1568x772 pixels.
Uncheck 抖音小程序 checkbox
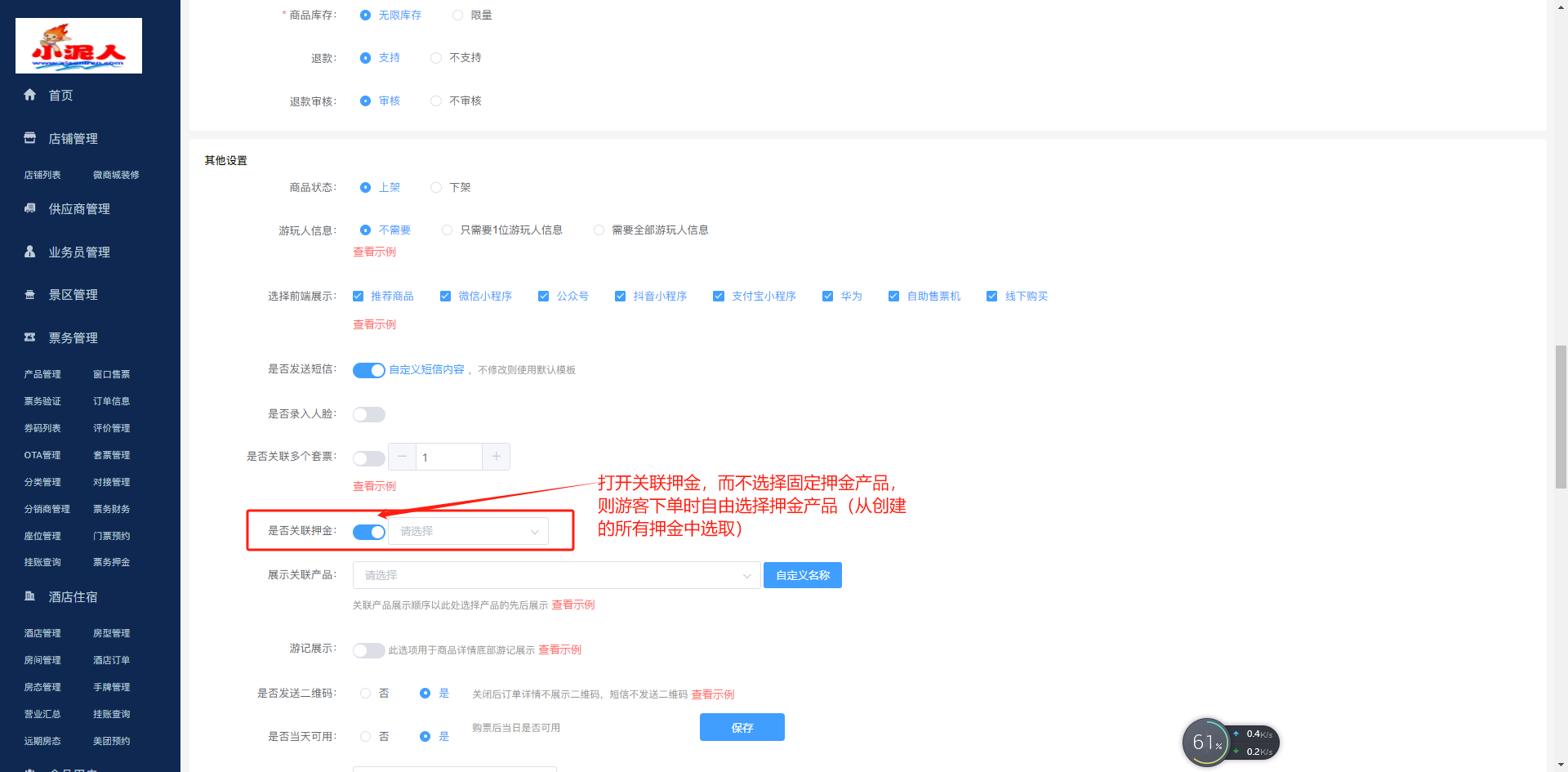coord(620,296)
